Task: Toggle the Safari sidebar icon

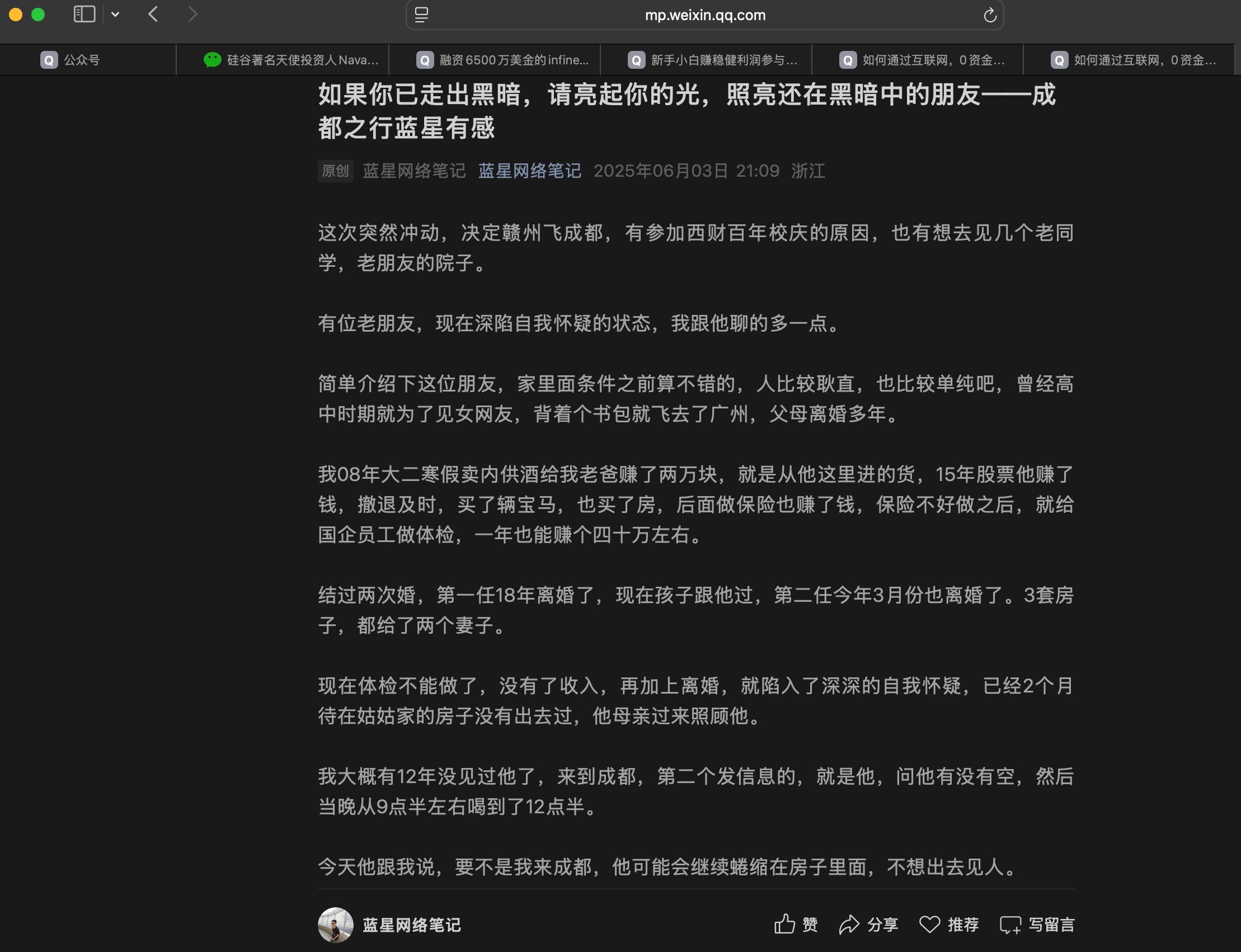Action: tap(84, 14)
